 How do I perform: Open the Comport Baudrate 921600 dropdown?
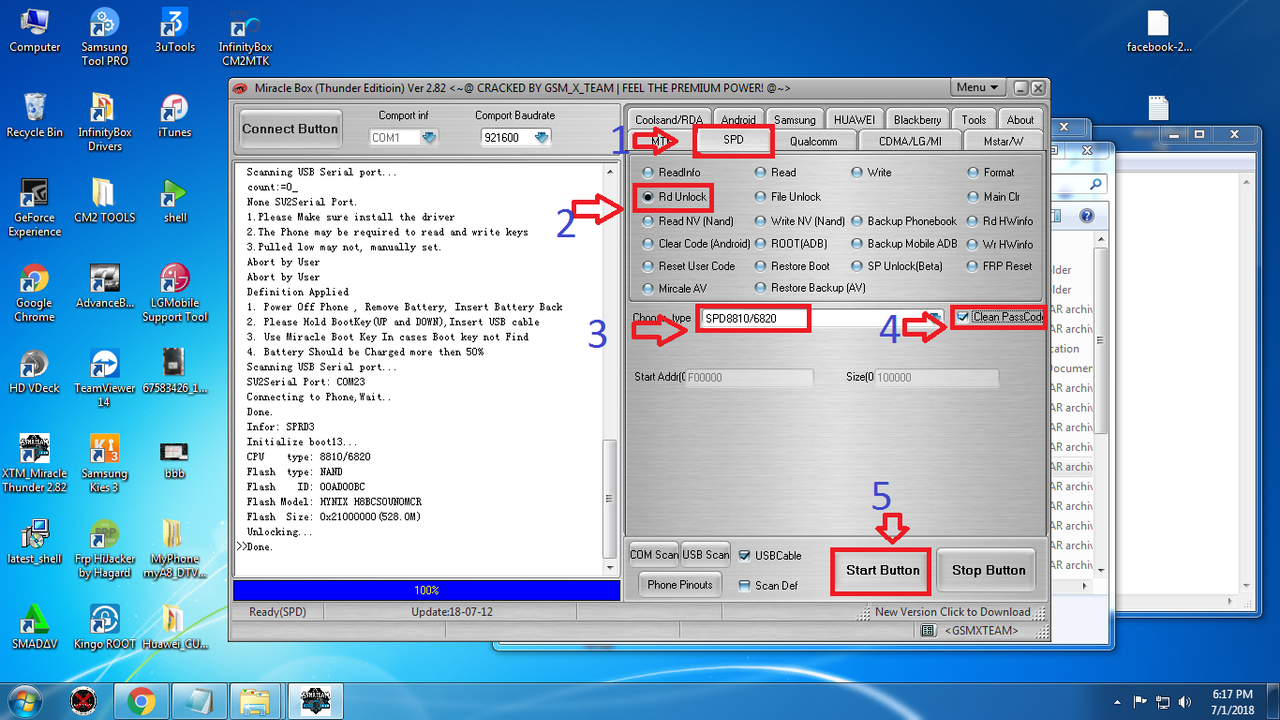540,137
